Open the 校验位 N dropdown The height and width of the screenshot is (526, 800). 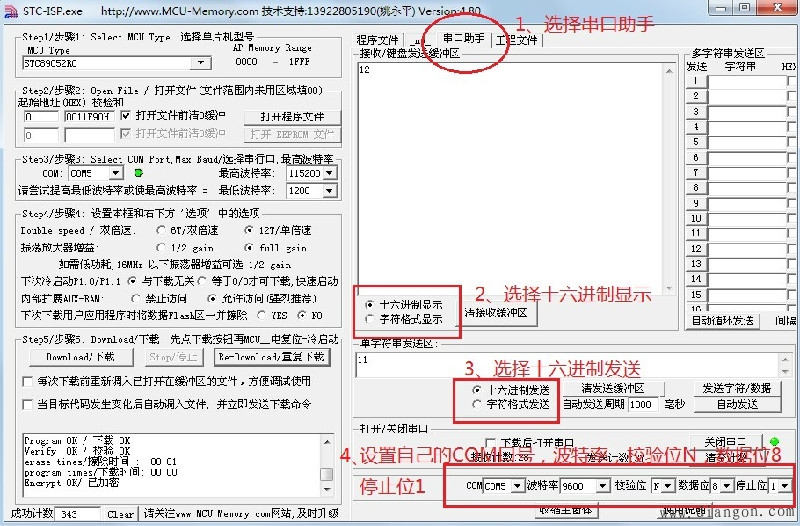pos(667,486)
